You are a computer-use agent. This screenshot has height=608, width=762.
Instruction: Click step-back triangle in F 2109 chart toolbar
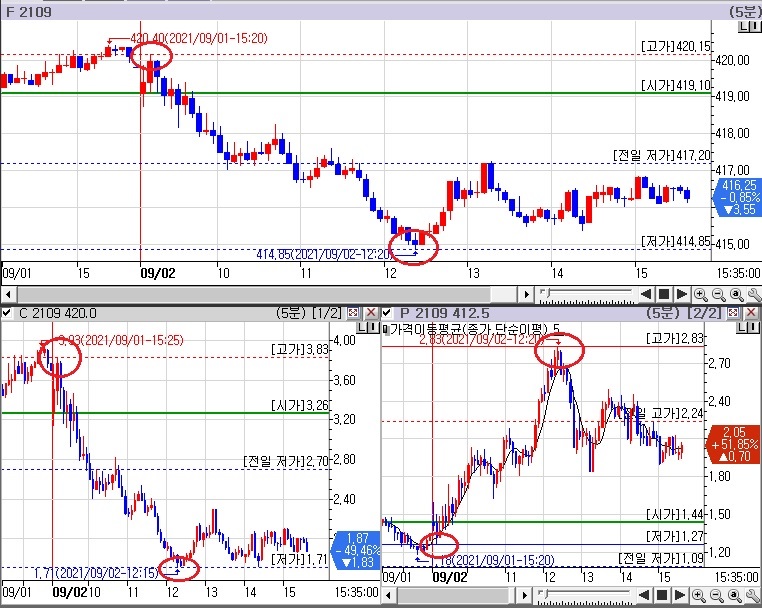(x=645, y=294)
